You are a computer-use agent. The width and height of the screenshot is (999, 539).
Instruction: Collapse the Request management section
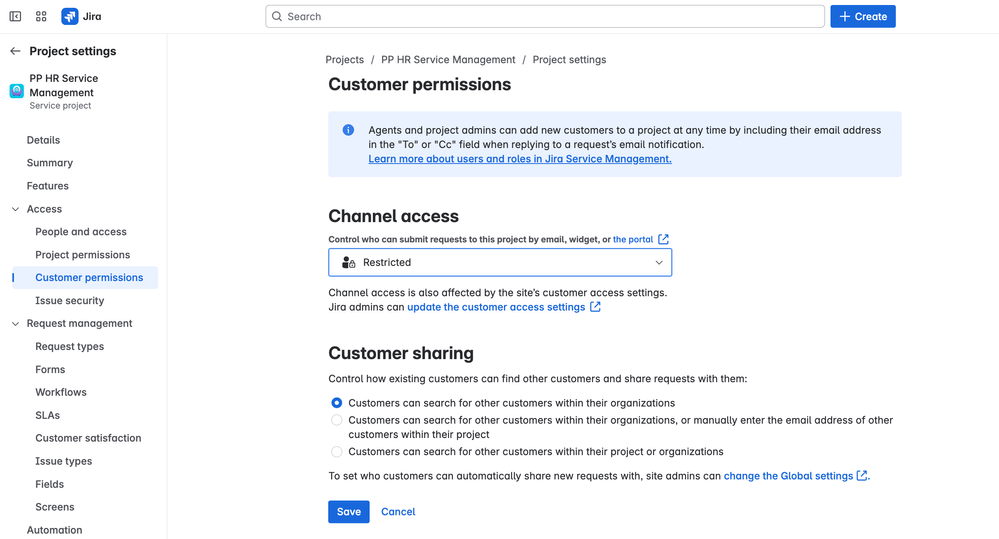tap(15, 323)
